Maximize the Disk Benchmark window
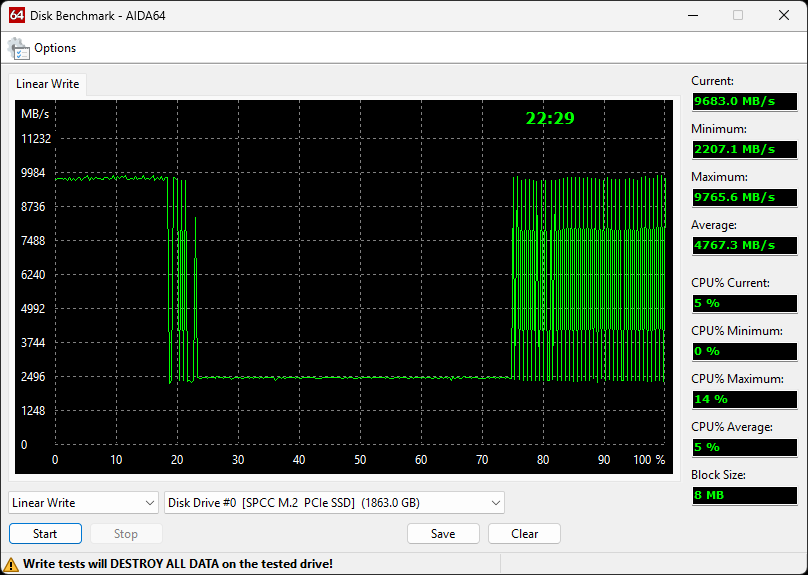This screenshot has height=575, width=808. coord(738,15)
